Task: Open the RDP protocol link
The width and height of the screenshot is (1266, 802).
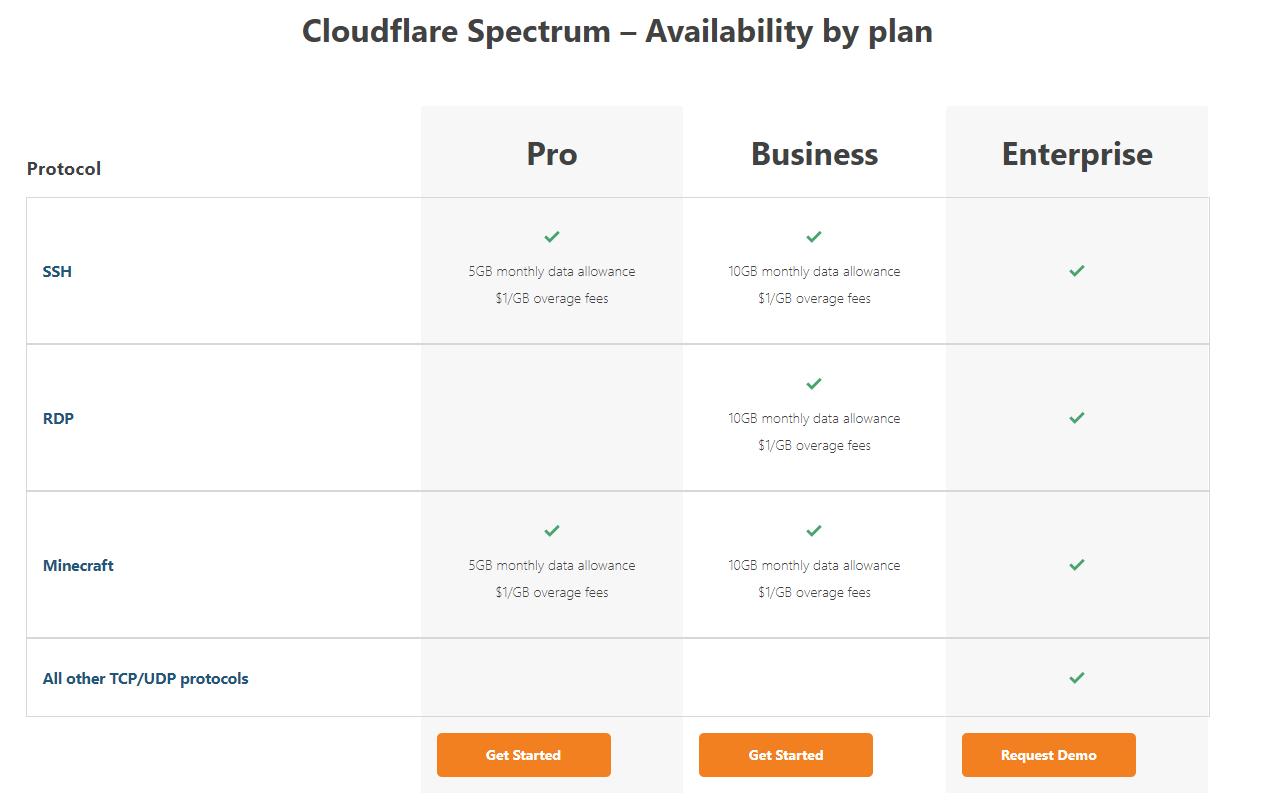Action: [58, 418]
